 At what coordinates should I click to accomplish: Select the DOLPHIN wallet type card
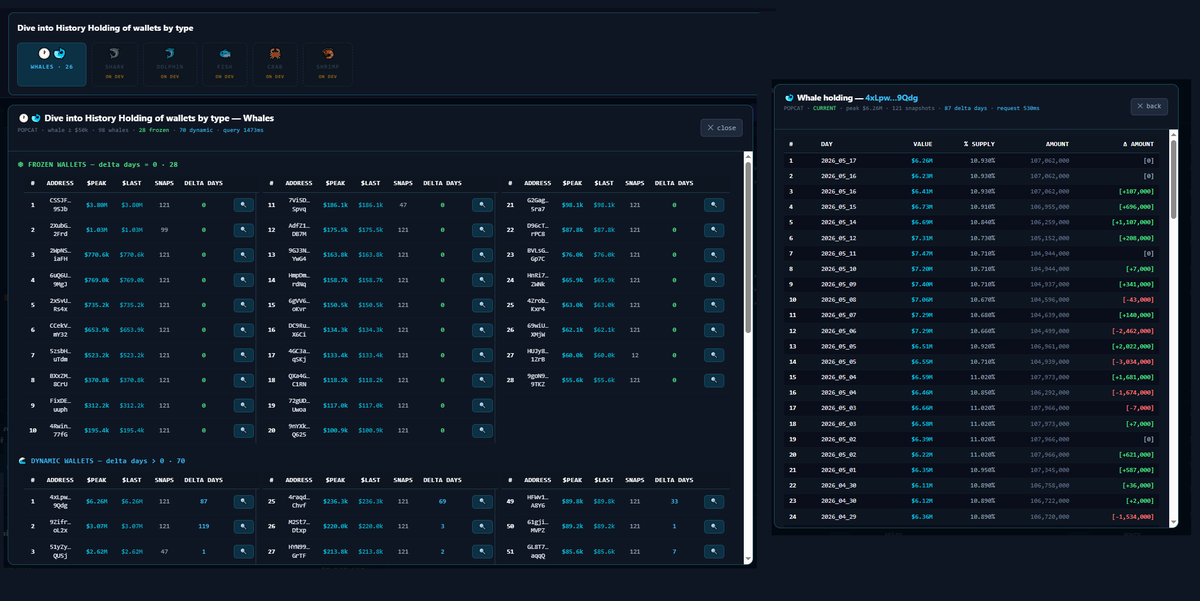(169, 63)
